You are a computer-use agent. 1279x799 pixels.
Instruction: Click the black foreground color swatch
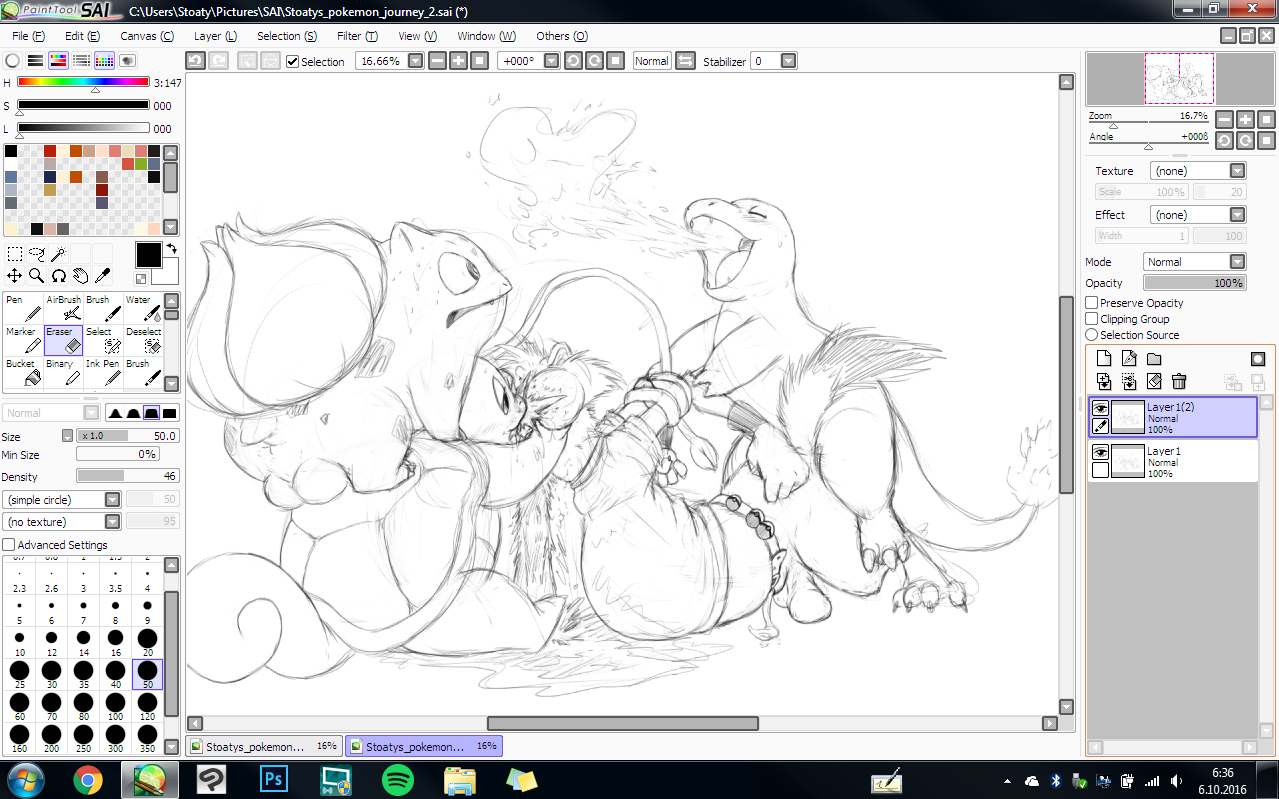click(148, 255)
